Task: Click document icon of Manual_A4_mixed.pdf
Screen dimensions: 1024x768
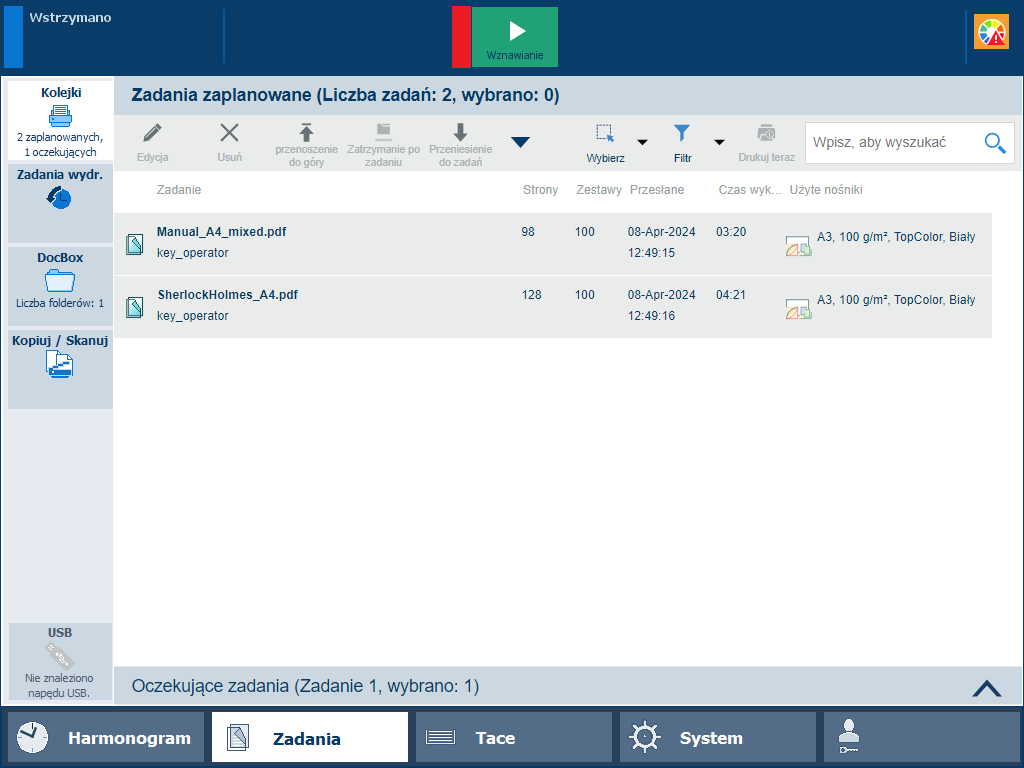Action: (135, 244)
